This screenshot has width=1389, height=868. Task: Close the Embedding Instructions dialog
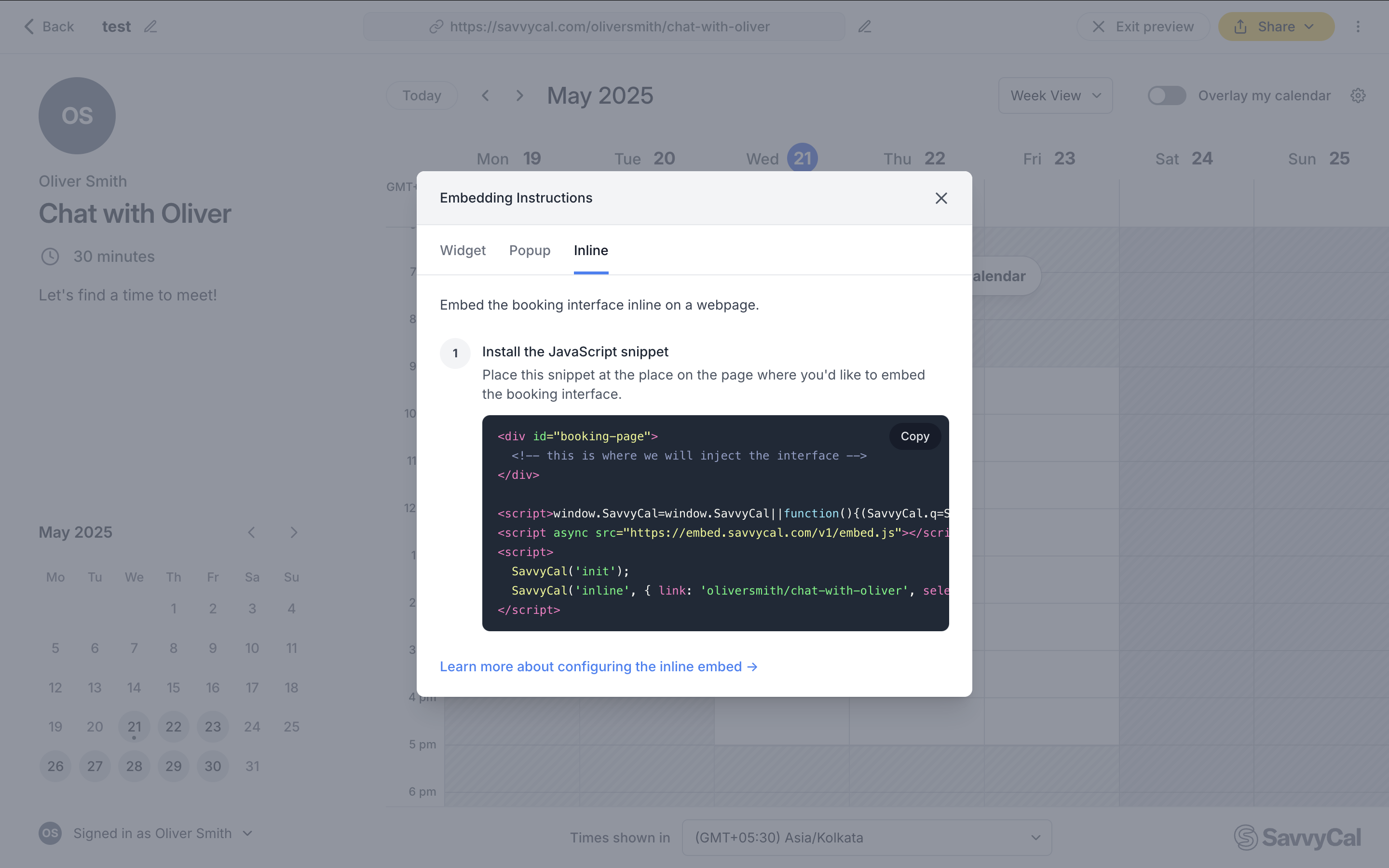[941, 198]
